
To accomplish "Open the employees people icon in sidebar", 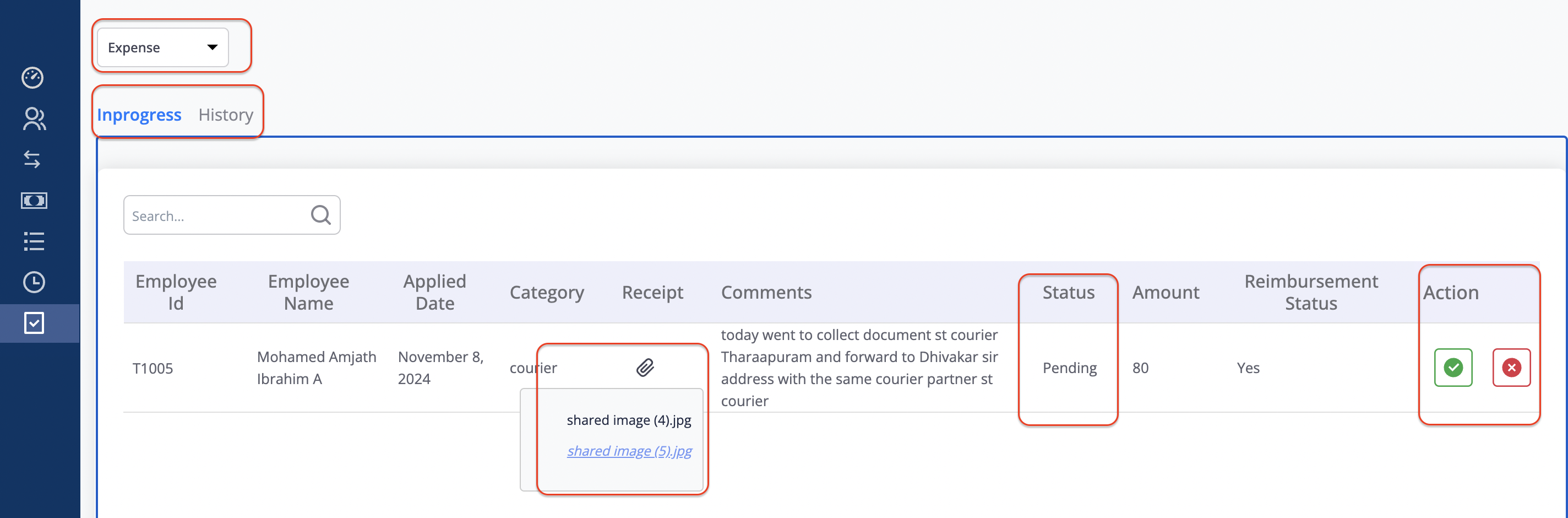I will pos(34,119).
